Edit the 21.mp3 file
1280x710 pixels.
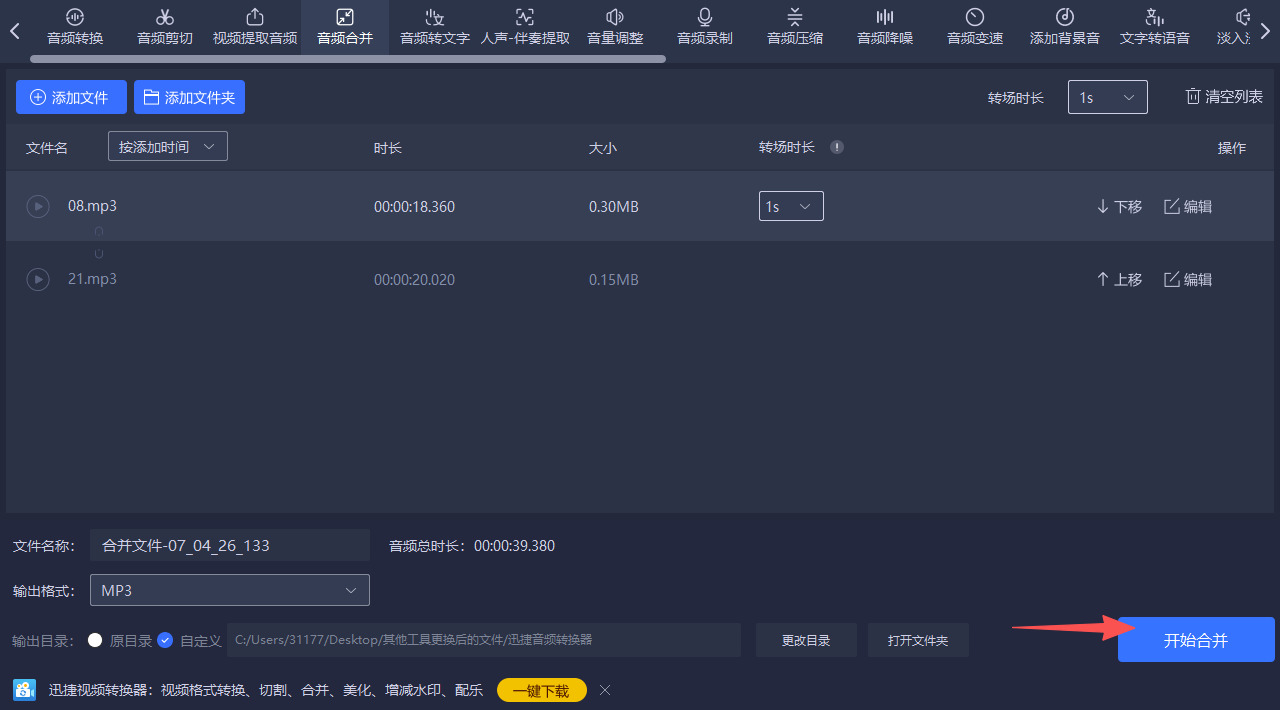coord(1188,280)
